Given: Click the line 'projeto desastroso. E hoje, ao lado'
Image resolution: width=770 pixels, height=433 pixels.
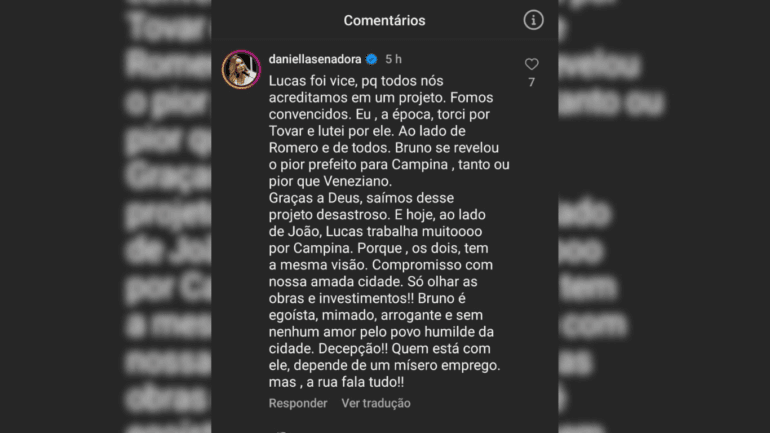Looking at the screenshot, I should click(x=377, y=215).
